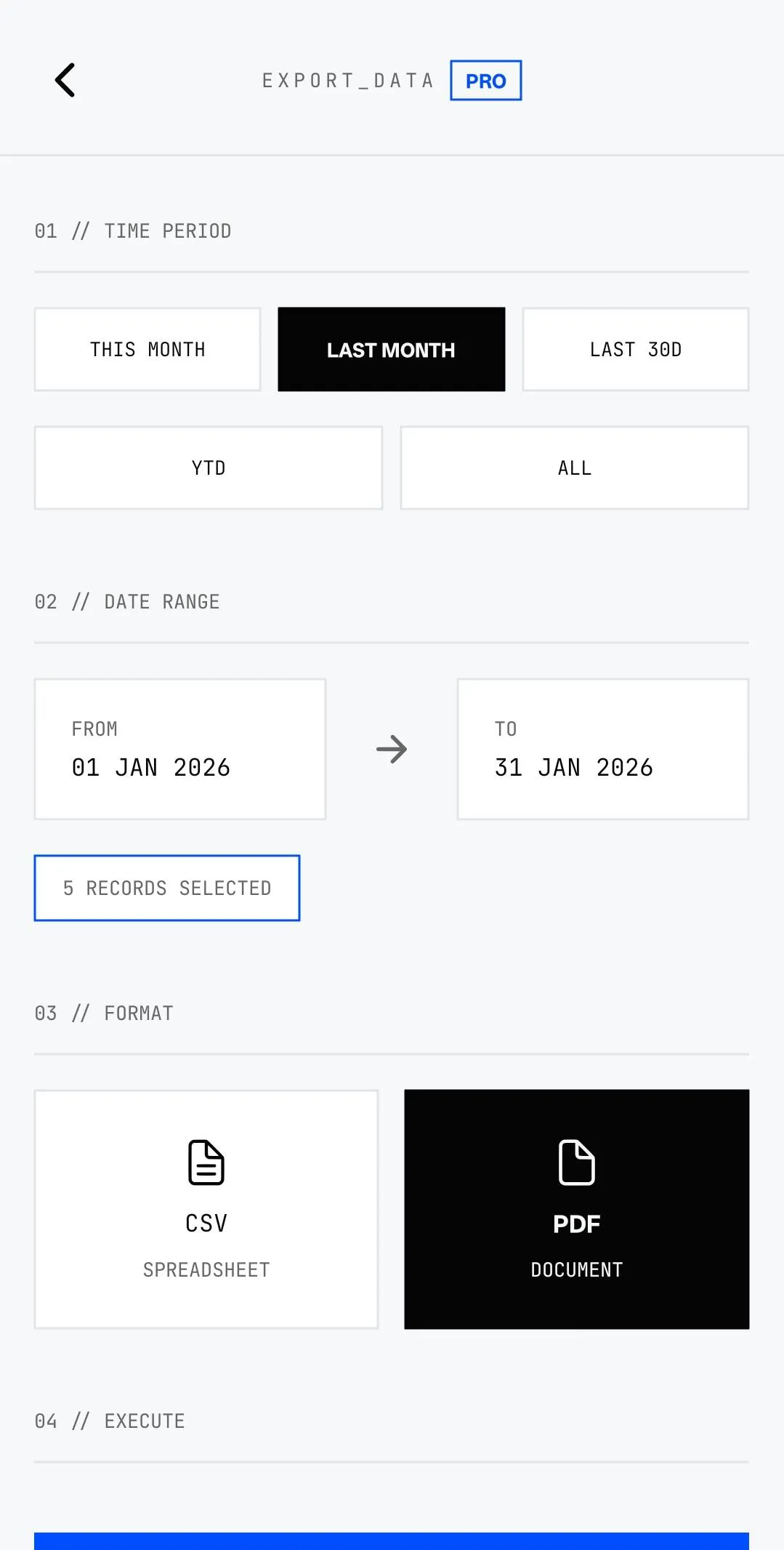Viewport: 784px width, 1550px height.
Task: Click the CSV file icon
Action: click(x=206, y=1162)
